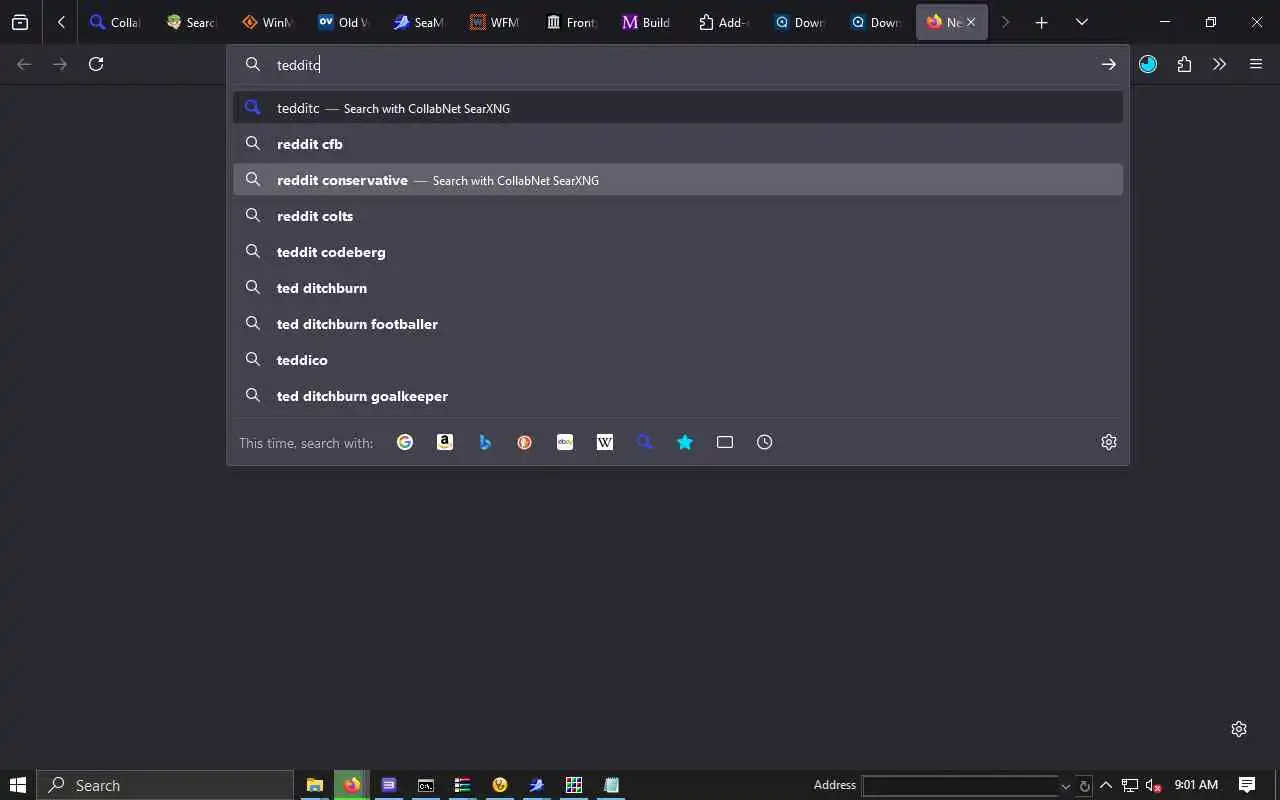Search with Wikipedia engine icon
Screen dimensions: 1280x800
point(605,442)
